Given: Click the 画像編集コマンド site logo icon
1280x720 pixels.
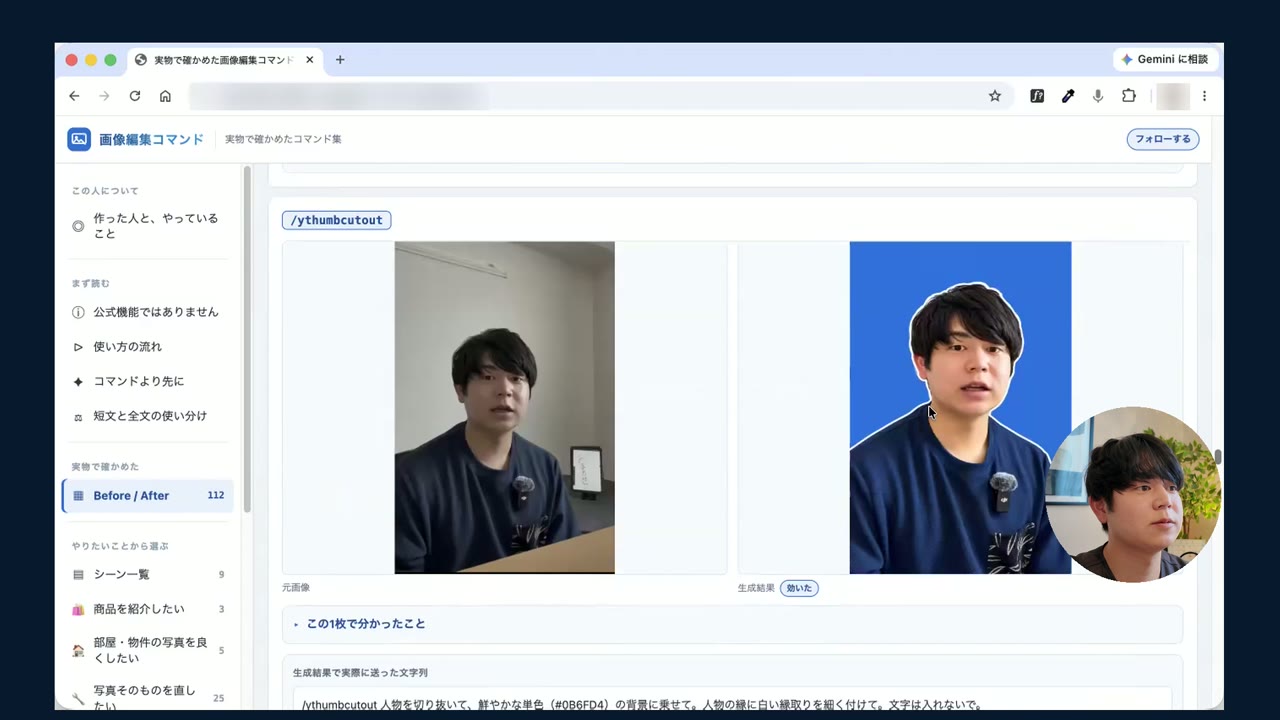Looking at the screenshot, I should (x=79, y=139).
